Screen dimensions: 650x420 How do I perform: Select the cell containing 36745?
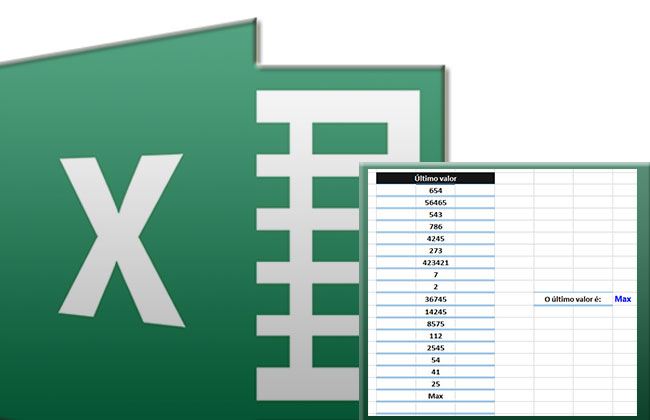[435, 299]
